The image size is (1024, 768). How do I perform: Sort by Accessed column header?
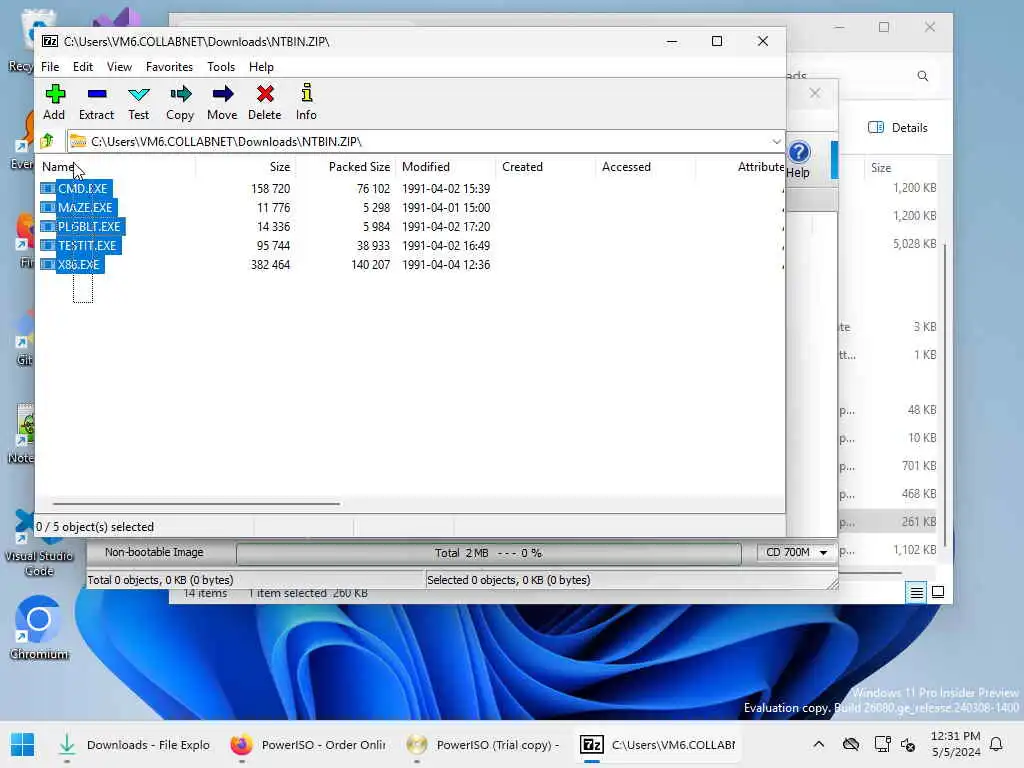click(x=645, y=167)
